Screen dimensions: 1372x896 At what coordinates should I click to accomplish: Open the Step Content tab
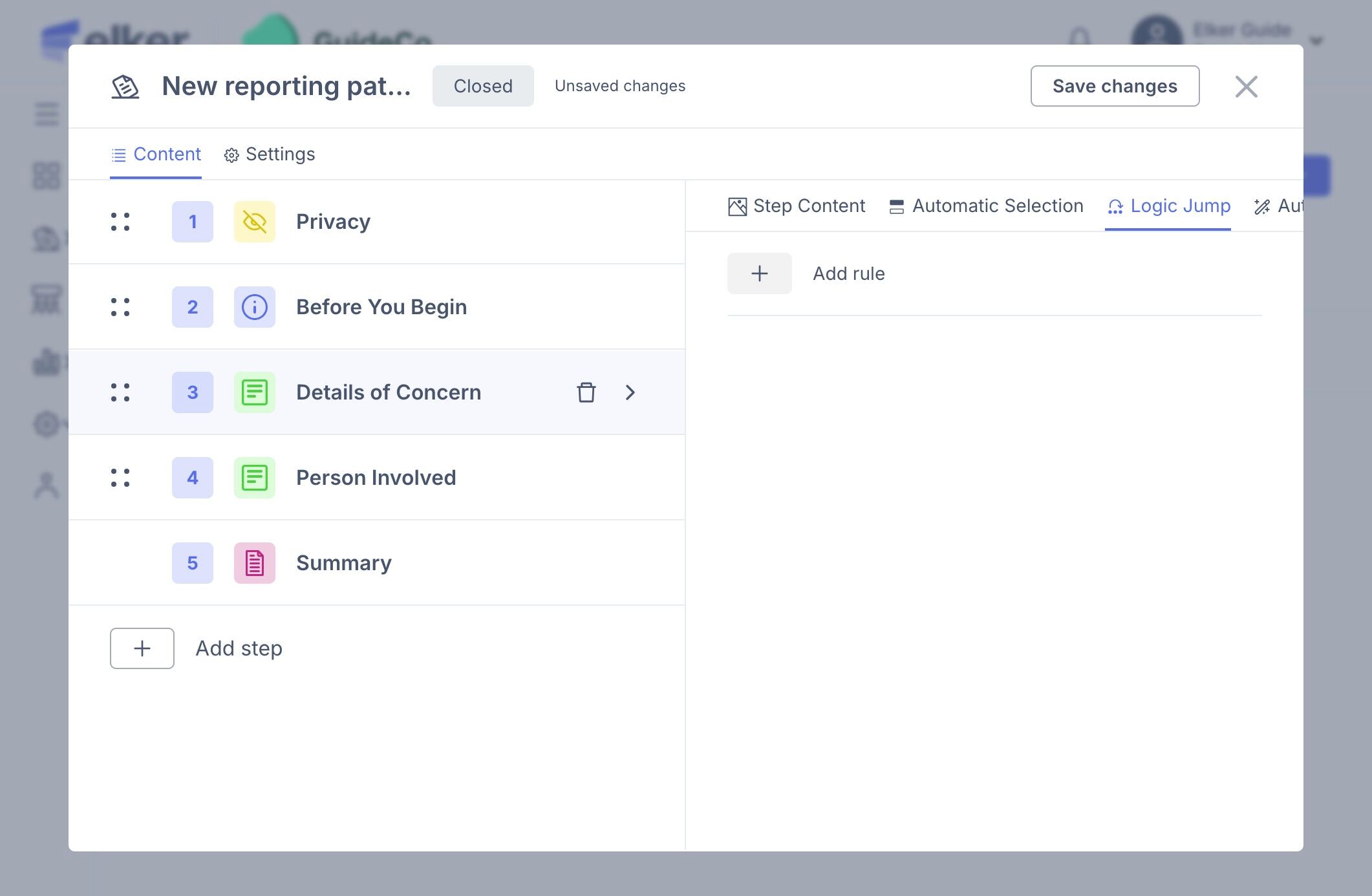(x=797, y=206)
